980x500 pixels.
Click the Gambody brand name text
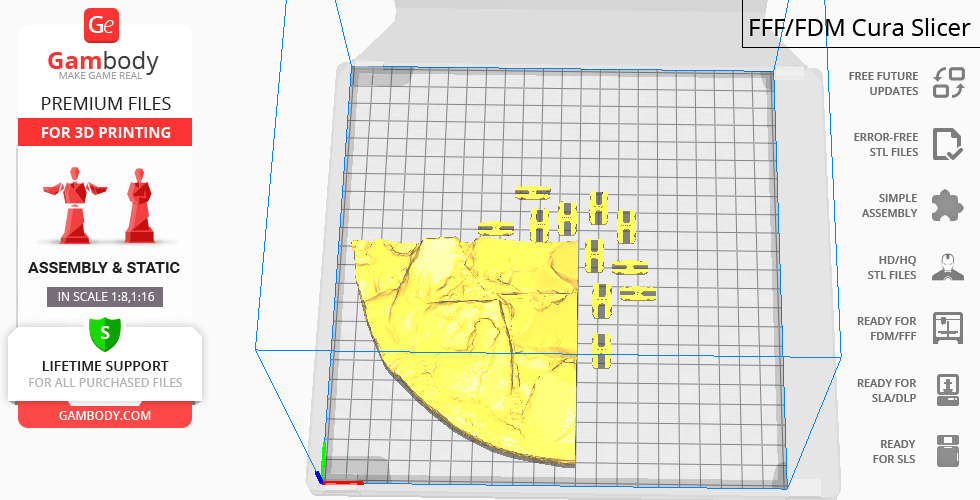click(x=104, y=62)
